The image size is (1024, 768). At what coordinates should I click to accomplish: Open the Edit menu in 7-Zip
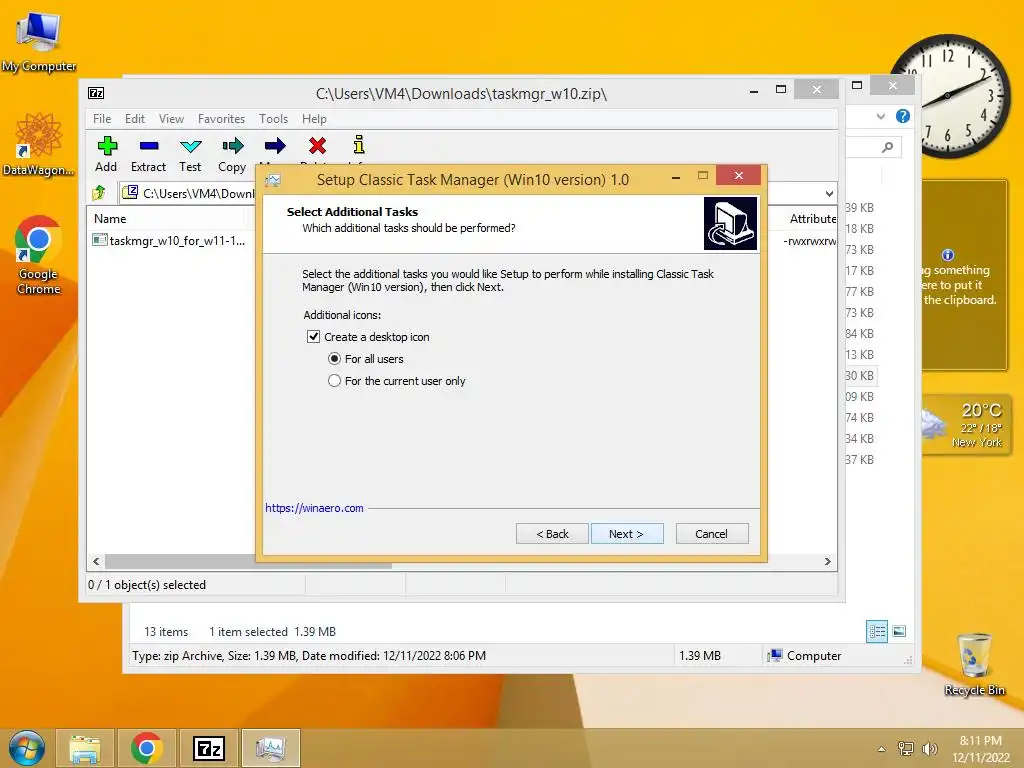point(135,119)
